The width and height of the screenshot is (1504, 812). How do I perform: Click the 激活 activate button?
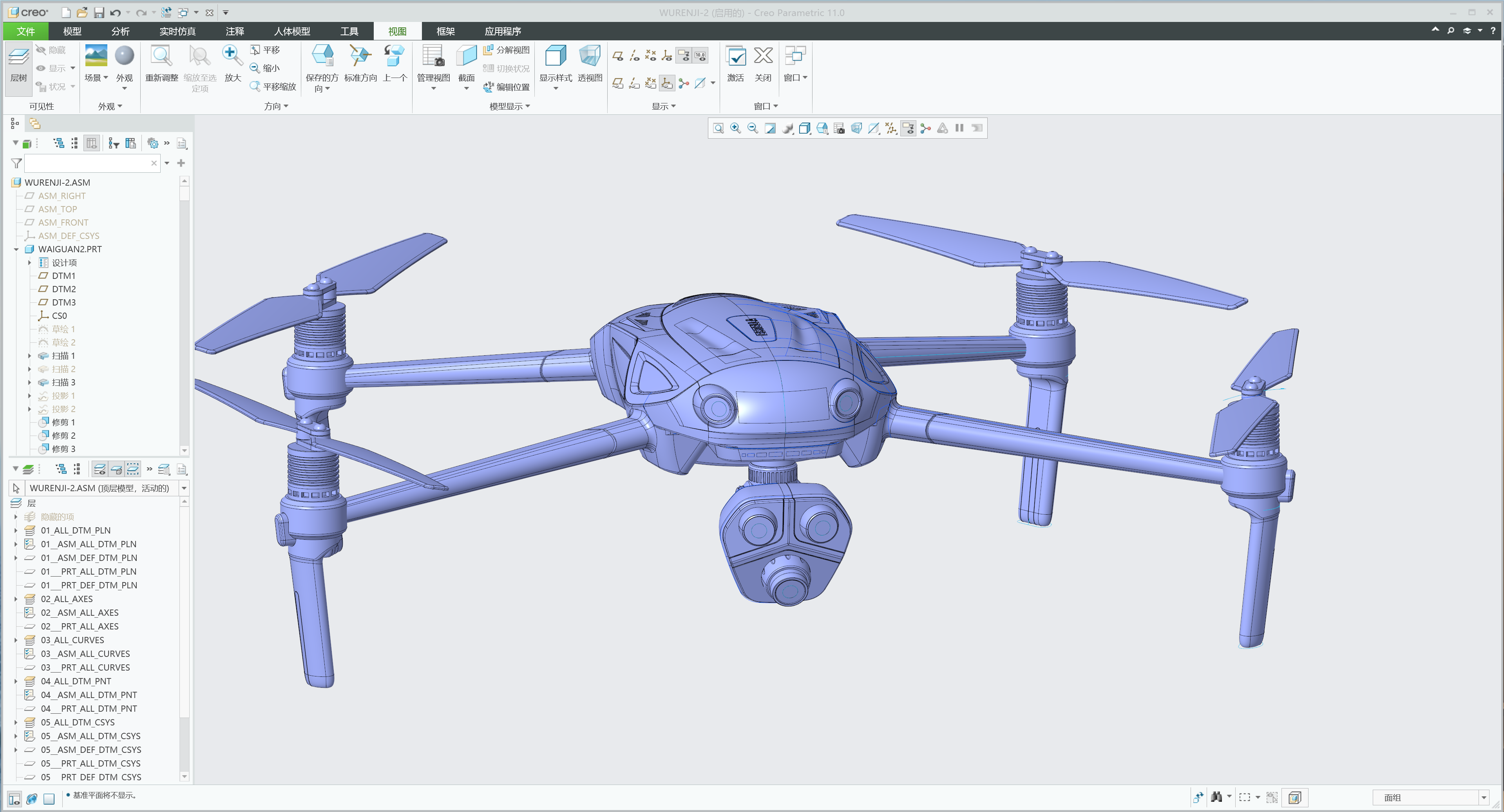pyautogui.click(x=736, y=64)
